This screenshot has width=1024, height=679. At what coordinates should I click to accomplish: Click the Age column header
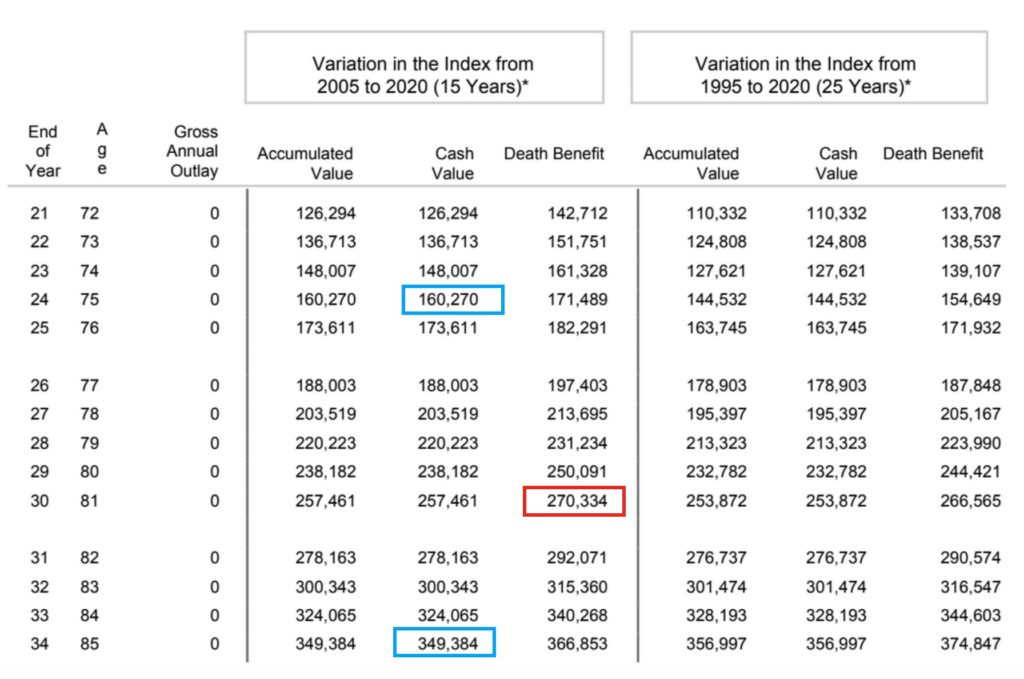click(x=101, y=150)
